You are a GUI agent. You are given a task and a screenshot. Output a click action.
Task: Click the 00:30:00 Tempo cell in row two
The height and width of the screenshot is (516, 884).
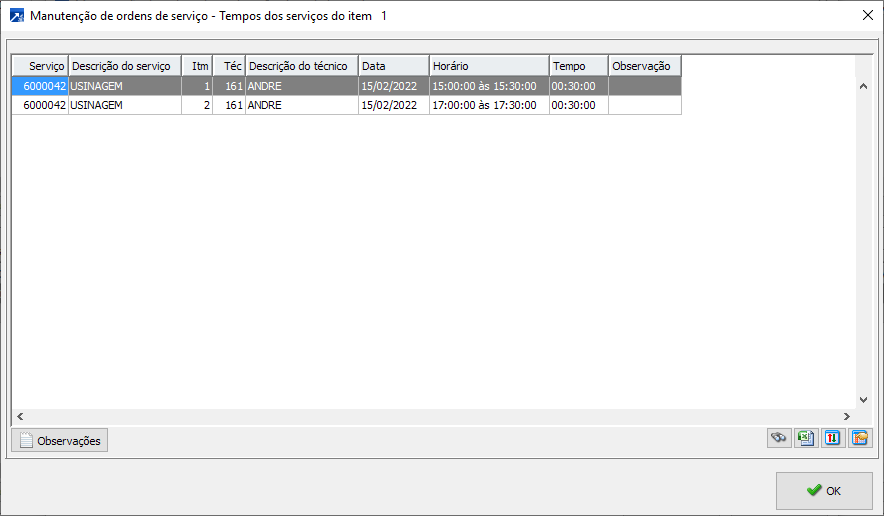coord(579,105)
